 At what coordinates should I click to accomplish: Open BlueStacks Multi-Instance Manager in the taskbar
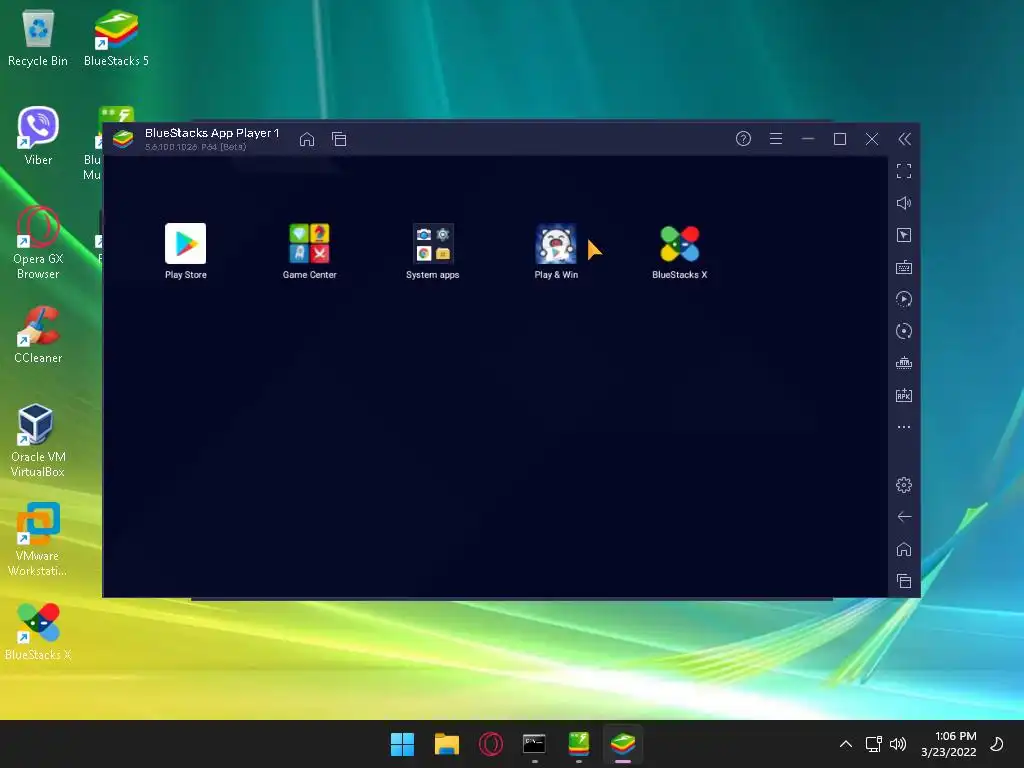pyautogui.click(x=579, y=744)
